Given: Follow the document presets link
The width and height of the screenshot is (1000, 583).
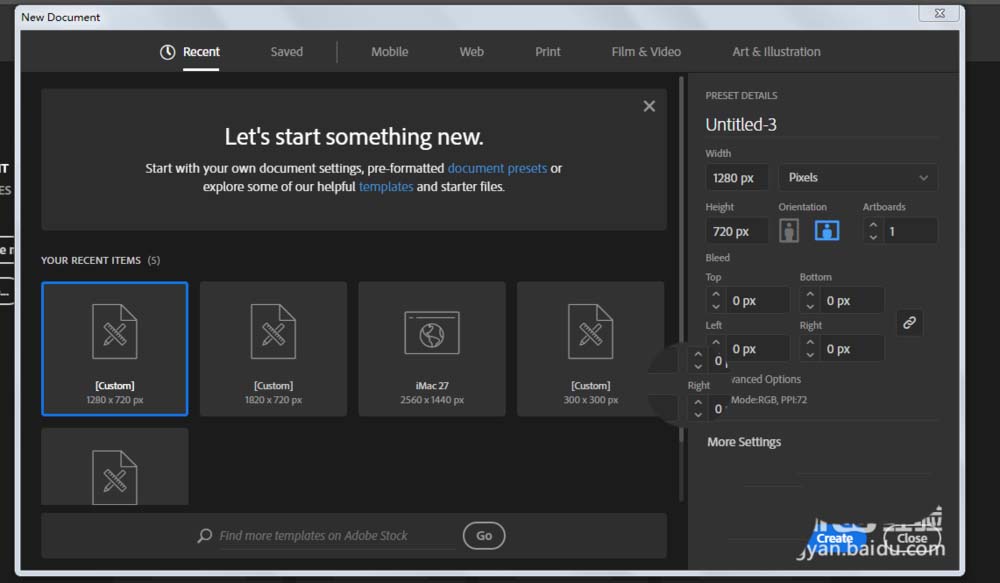Looking at the screenshot, I should click(497, 168).
